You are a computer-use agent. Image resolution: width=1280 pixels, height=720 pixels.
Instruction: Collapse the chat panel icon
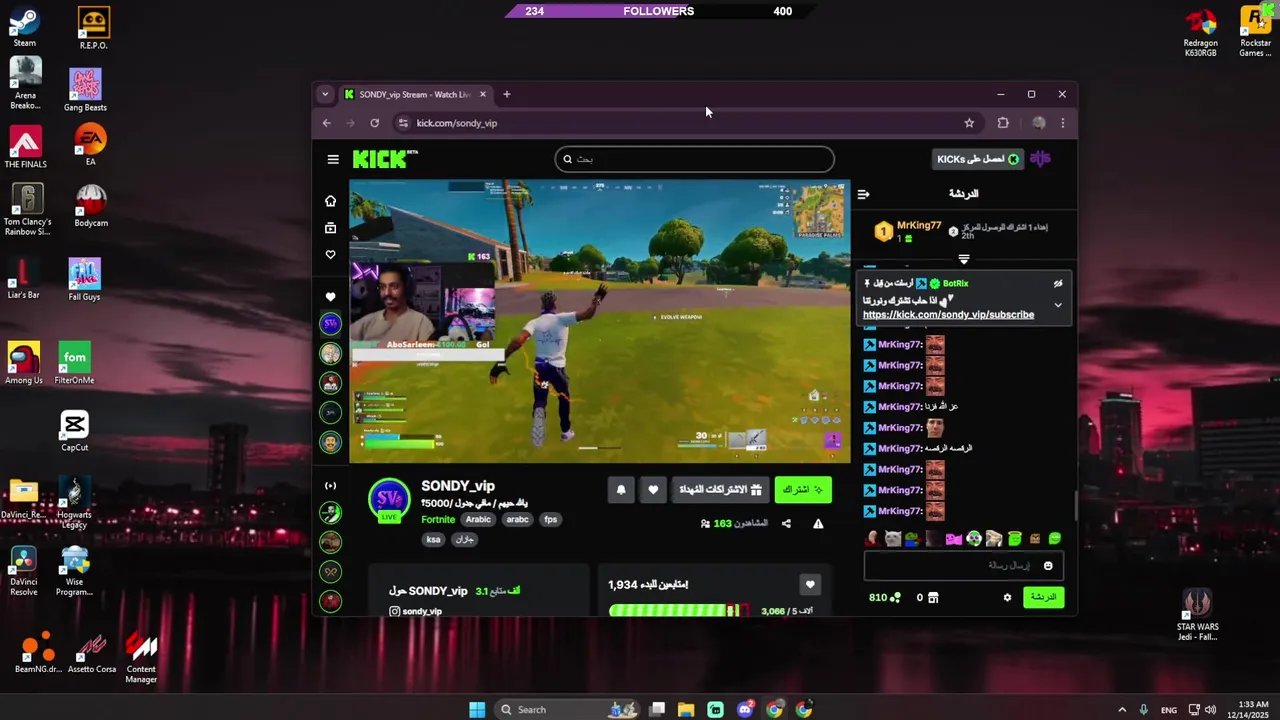pyautogui.click(x=863, y=194)
